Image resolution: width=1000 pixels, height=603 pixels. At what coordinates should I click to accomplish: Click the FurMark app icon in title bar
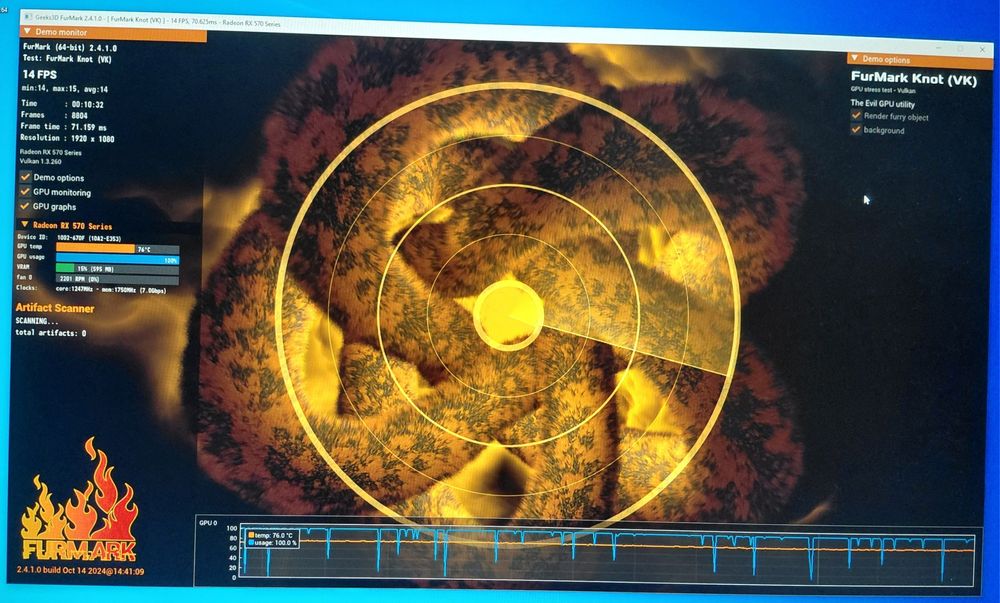27,17
